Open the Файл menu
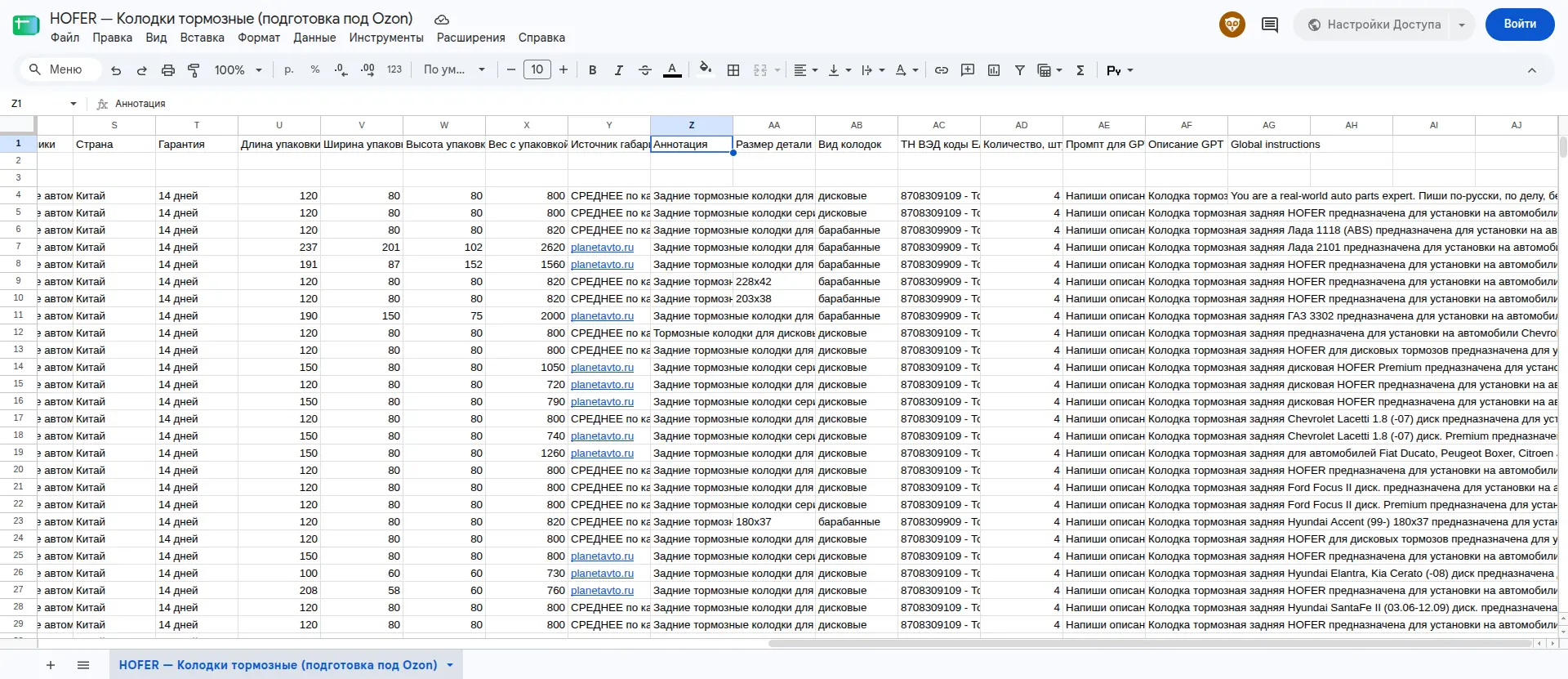Screen dimensions: 1568x679 click(x=65, y=38)
